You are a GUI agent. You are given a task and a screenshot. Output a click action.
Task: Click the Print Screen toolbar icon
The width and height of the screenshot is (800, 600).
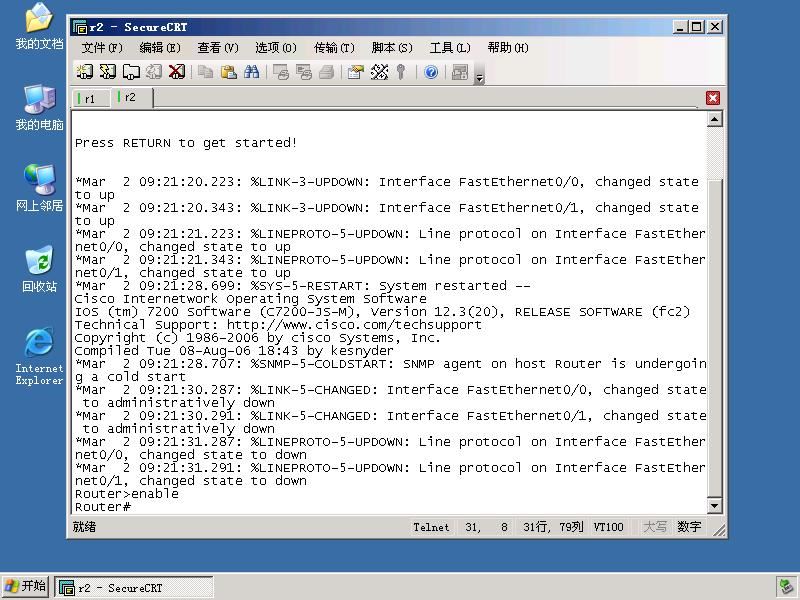pos(281,72)
